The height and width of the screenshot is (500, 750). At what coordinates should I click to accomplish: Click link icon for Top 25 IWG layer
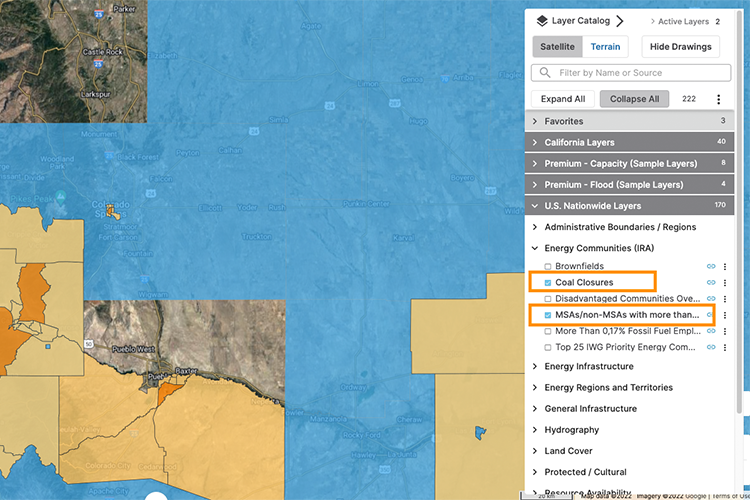click(711, 347)
